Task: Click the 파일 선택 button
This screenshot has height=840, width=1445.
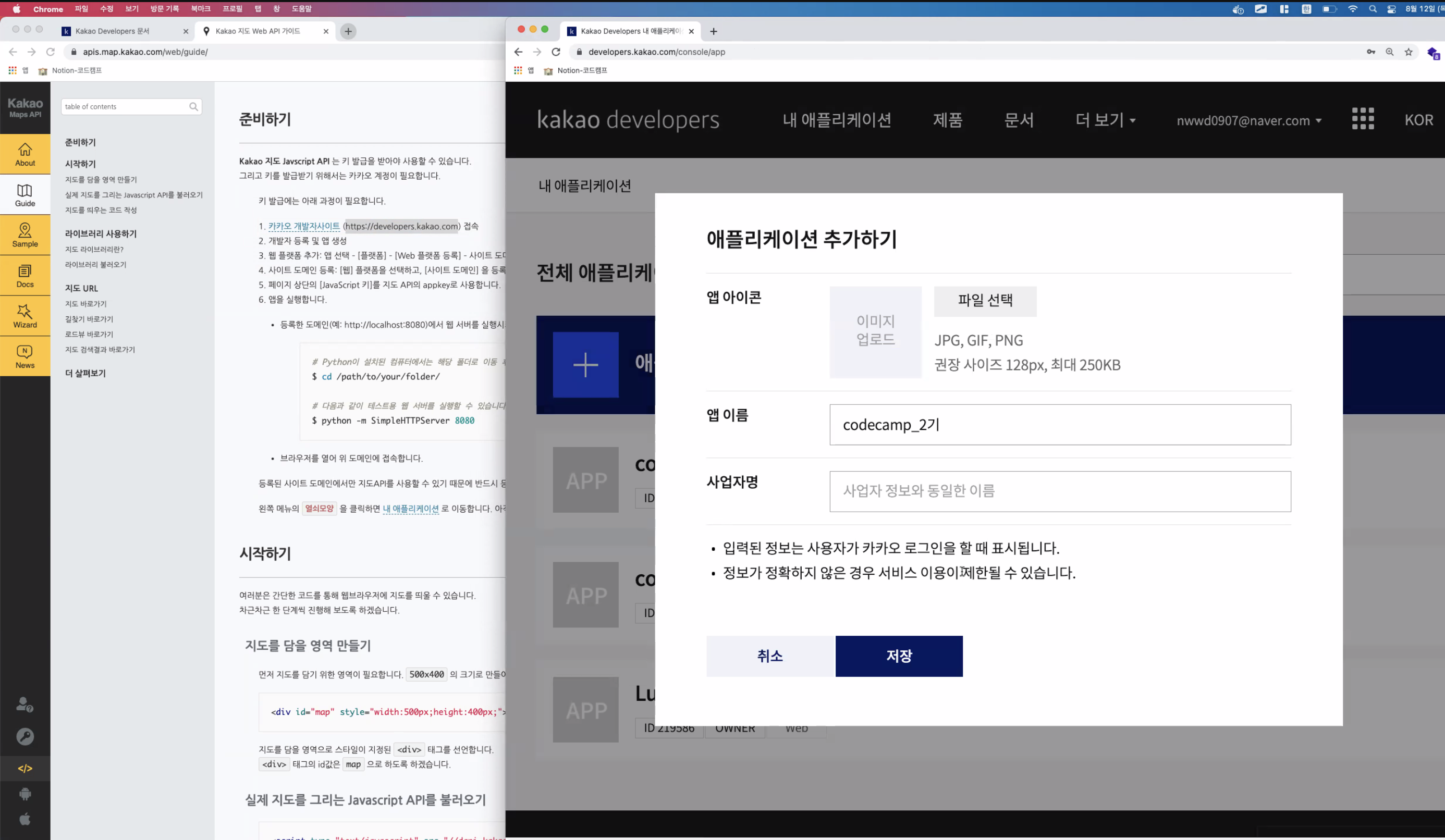Action: [x=985, y=301]
